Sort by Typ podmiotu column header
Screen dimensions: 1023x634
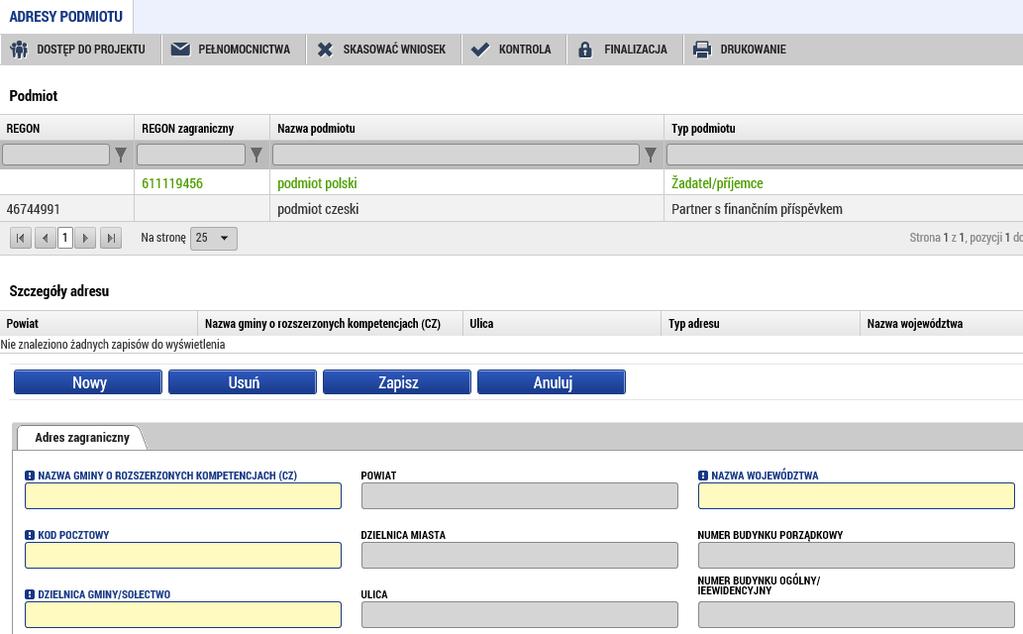[843, 128]
